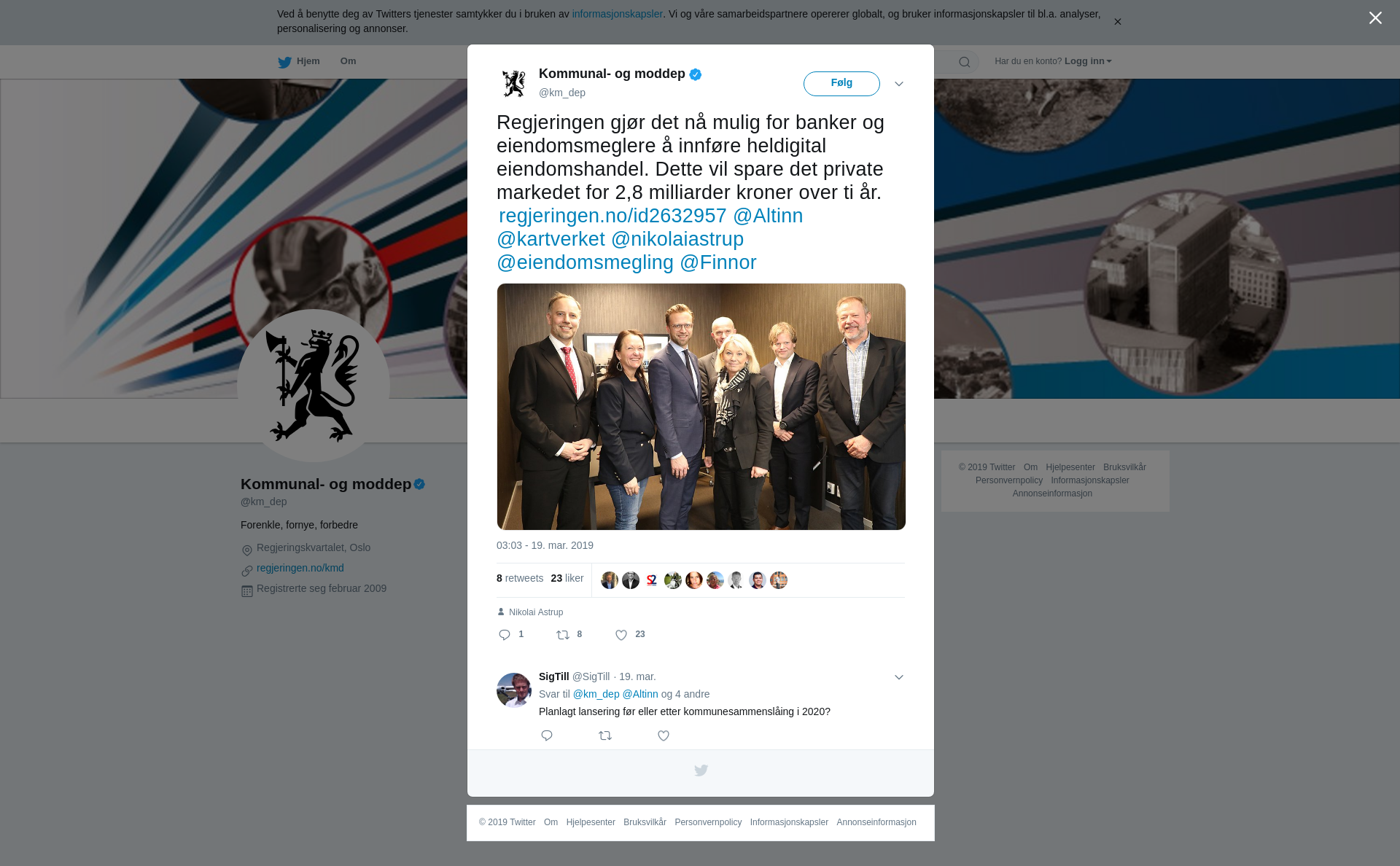The image size is (1400, 866).
Task: Click the Twitter search magnifier icon
Action: [965, 62]
